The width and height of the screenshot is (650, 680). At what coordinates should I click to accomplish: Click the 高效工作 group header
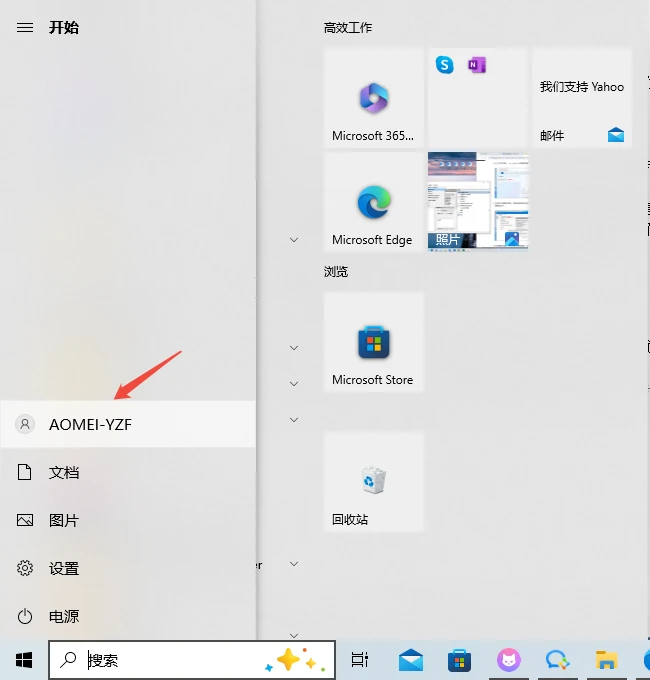348,28
